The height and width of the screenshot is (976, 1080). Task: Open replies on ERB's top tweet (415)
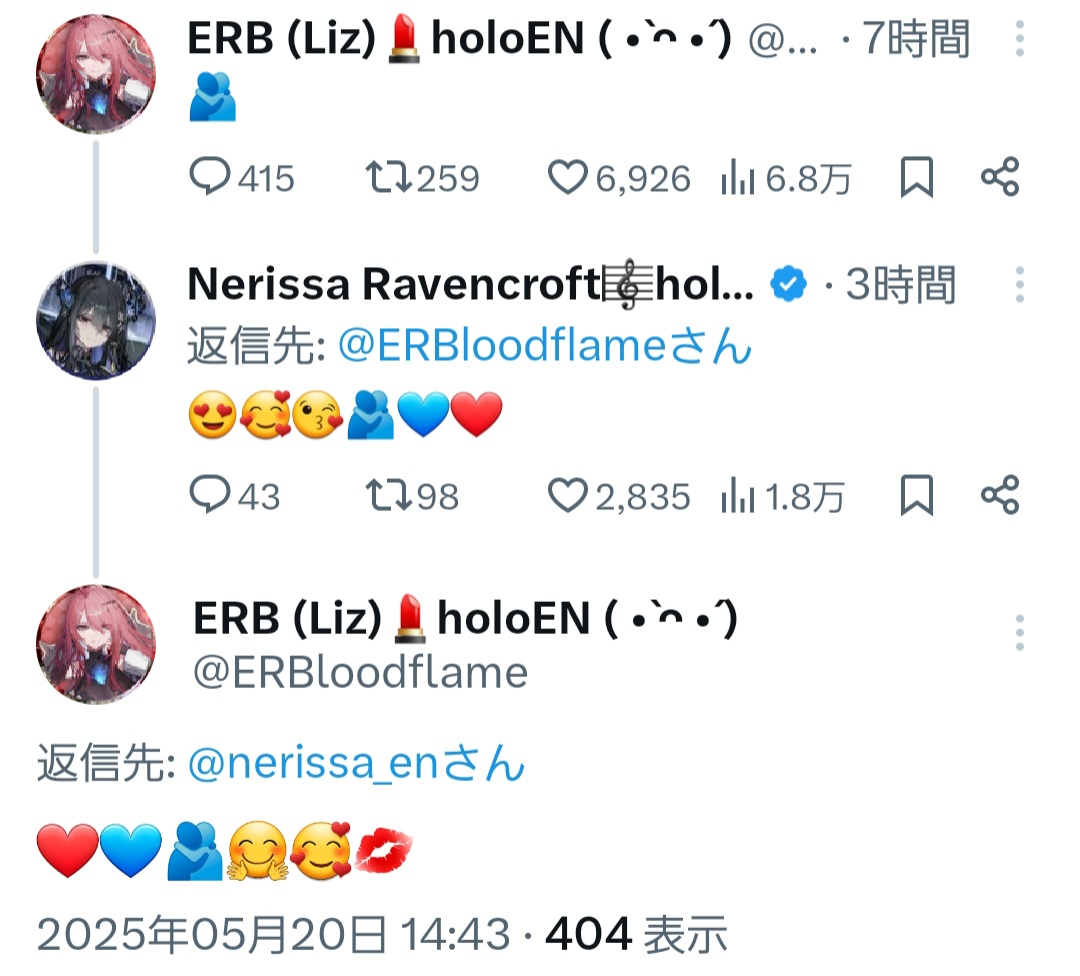pyautogui.click(x=242, y=178)
